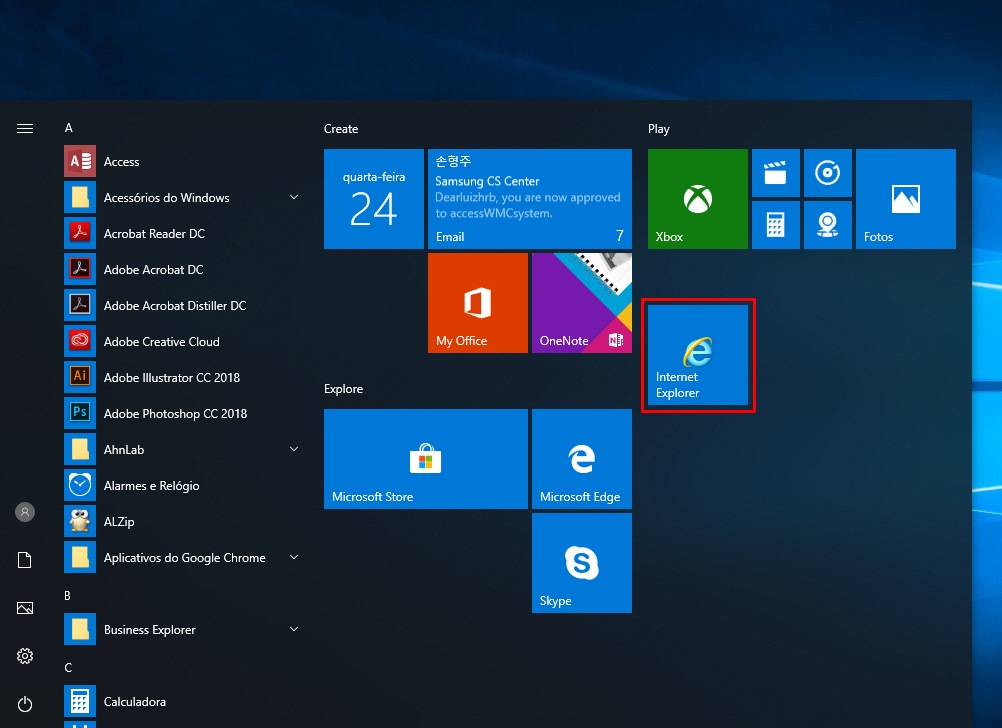
Task: Launch Internet Explorer tile
Action: [698, 355]
